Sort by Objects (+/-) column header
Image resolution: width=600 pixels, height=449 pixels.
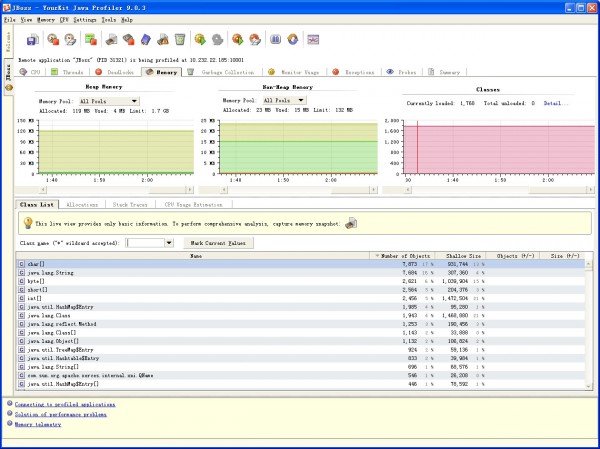tap(513, 256)
